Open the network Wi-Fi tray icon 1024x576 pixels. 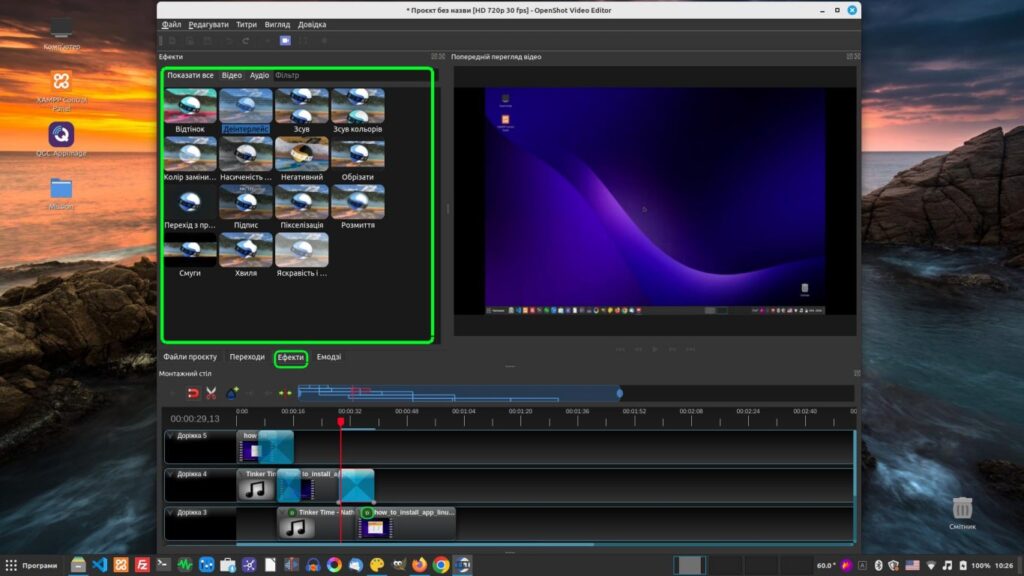point(931,566)
